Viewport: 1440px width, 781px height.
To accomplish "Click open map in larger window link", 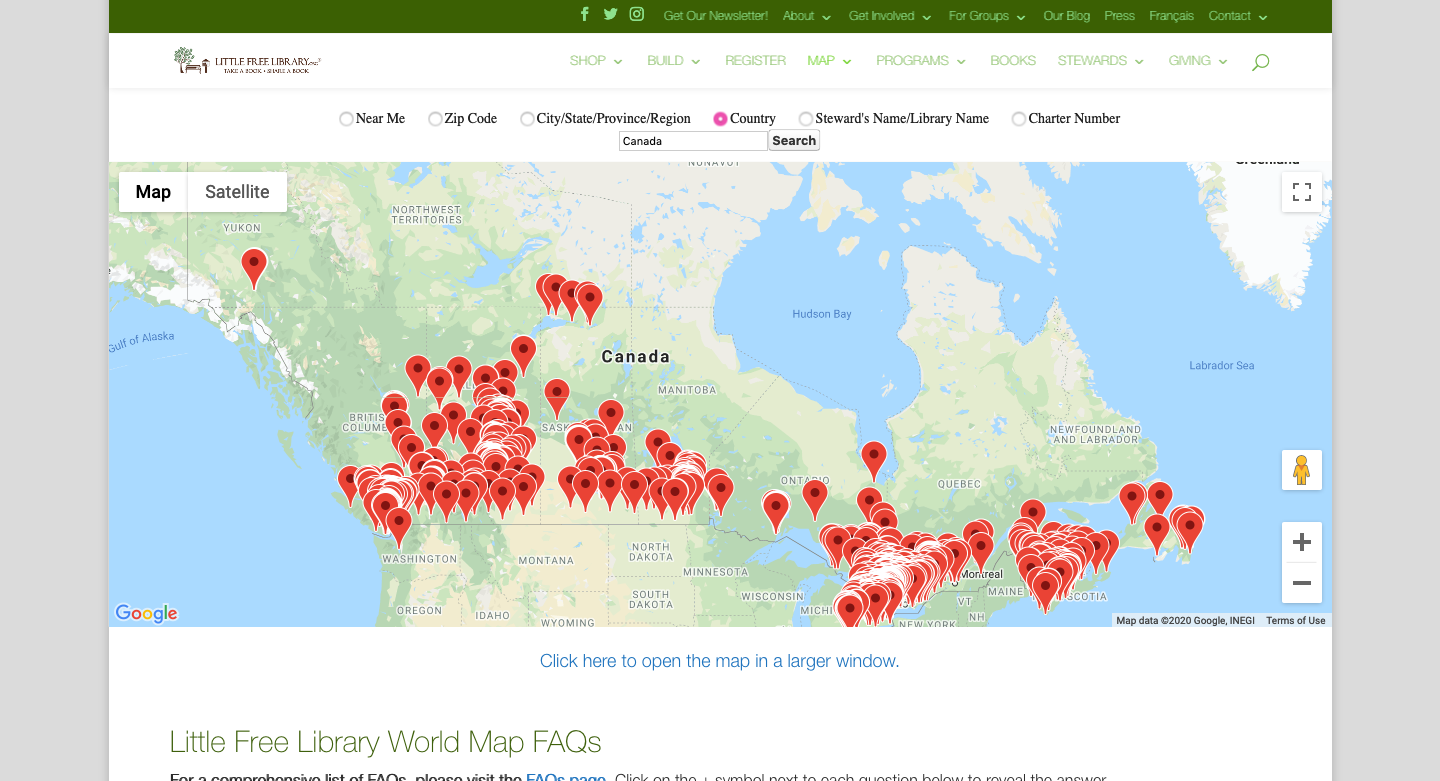I will (719, 661).
